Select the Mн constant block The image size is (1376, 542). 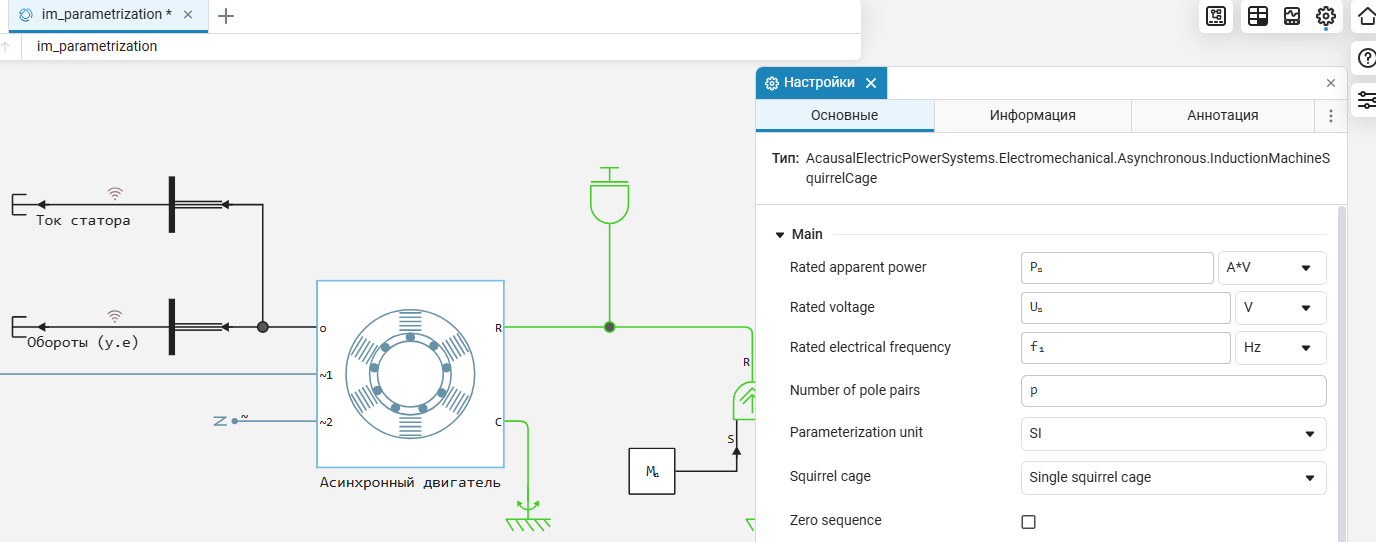pos(652,471)
